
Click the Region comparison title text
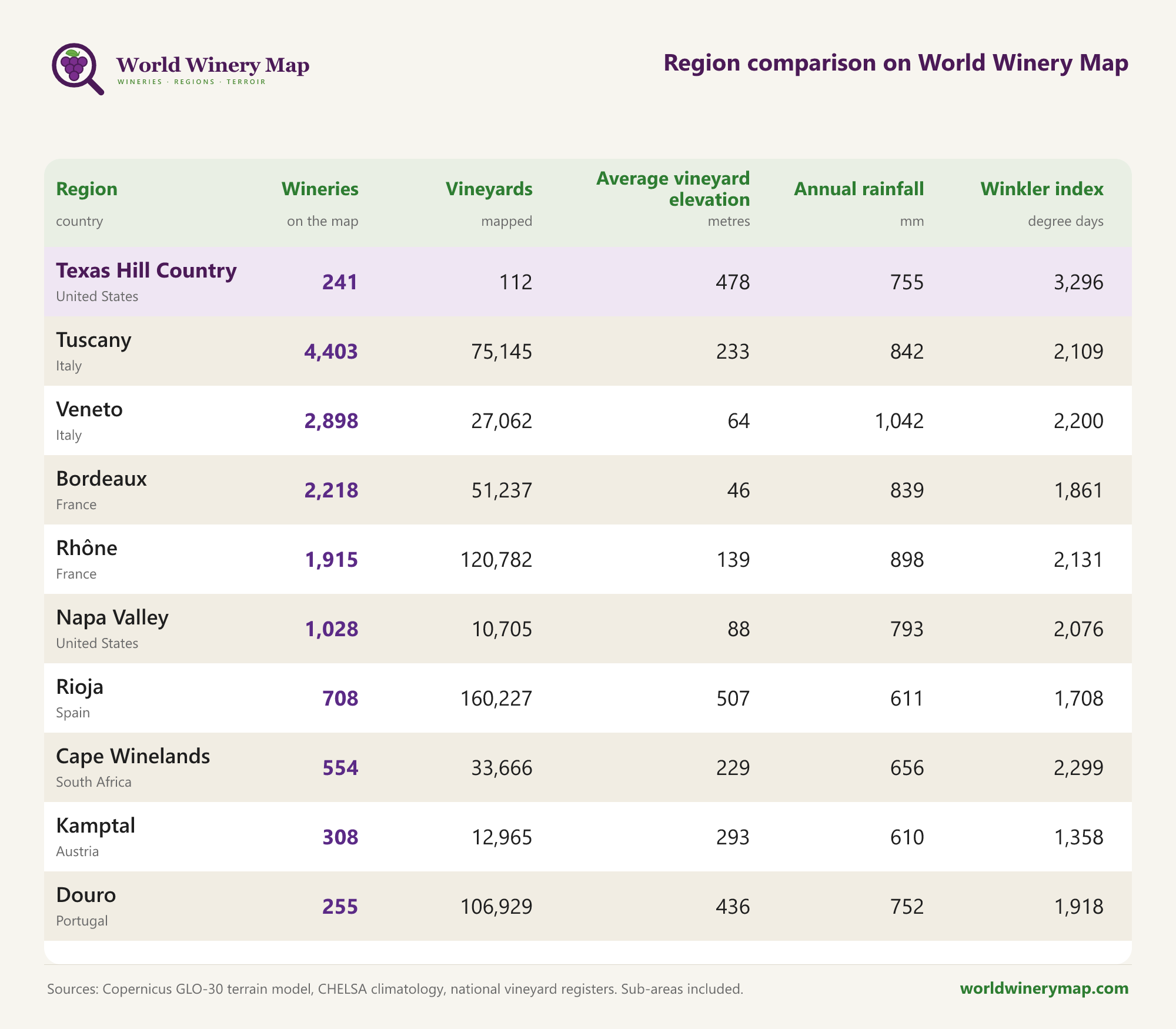(896, 63)
